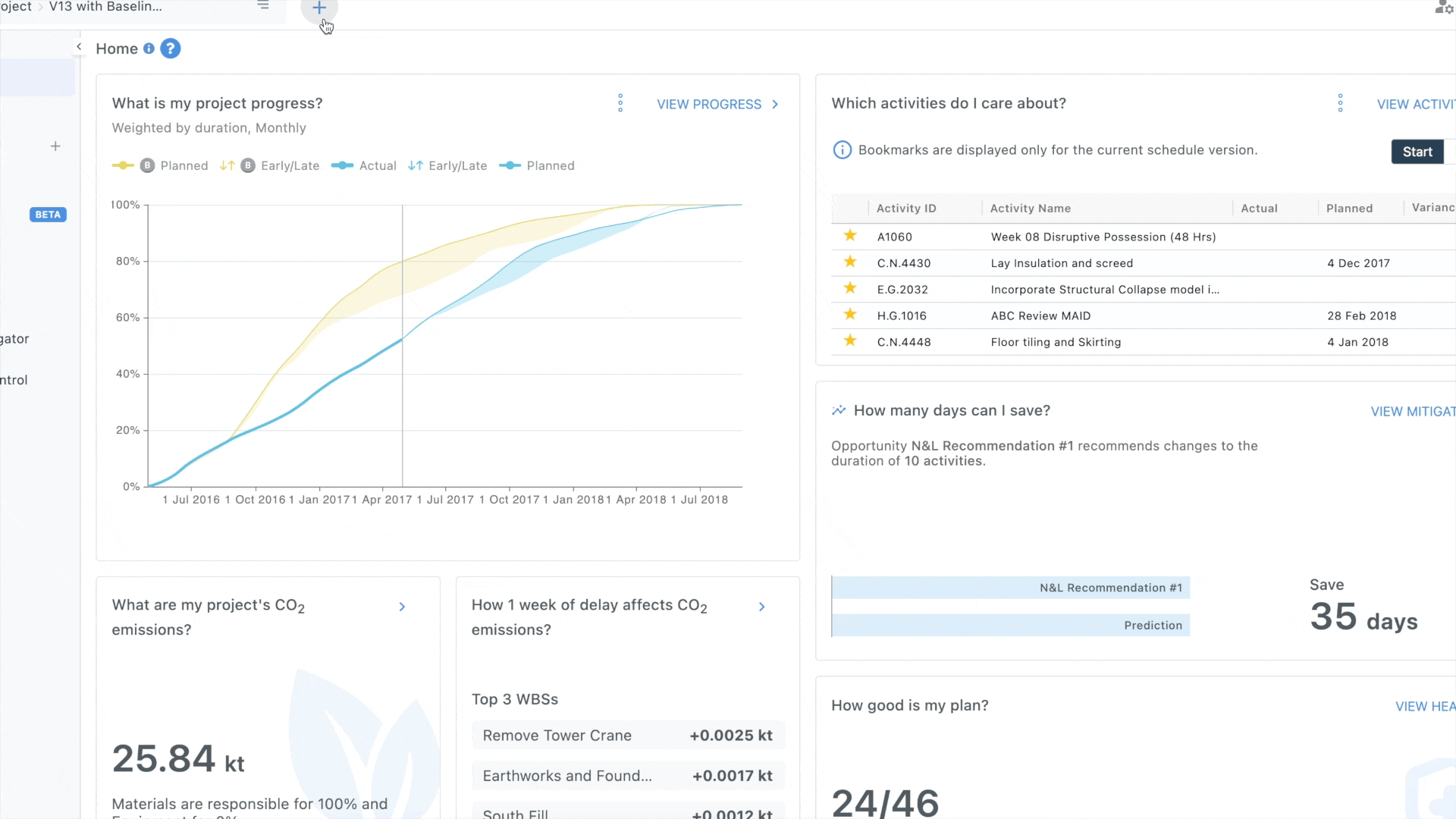This screenshot has height=819, width=1456.
Task: Click the user settings icon at top right
Action: [x=1443, y=8]
